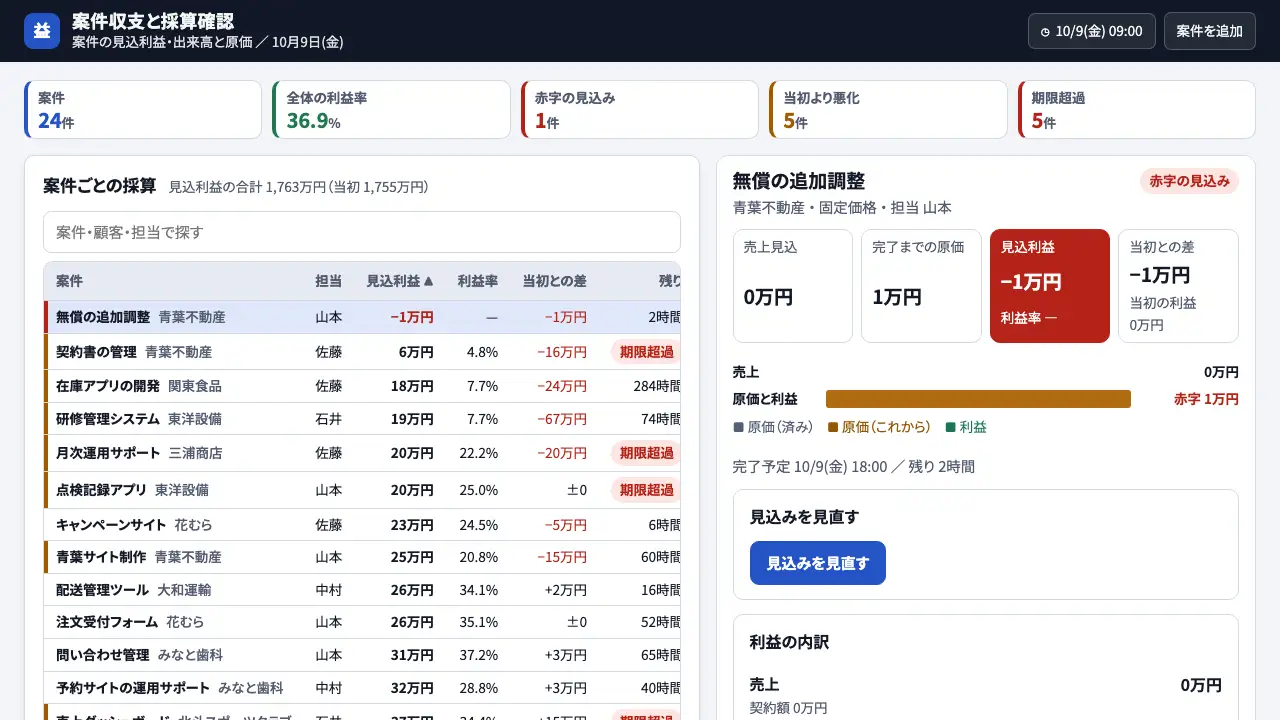The width and height of the screenshot is (1280, 720).
Task: Click the 見込みを見直す blue button
Action: click(818, 563)
